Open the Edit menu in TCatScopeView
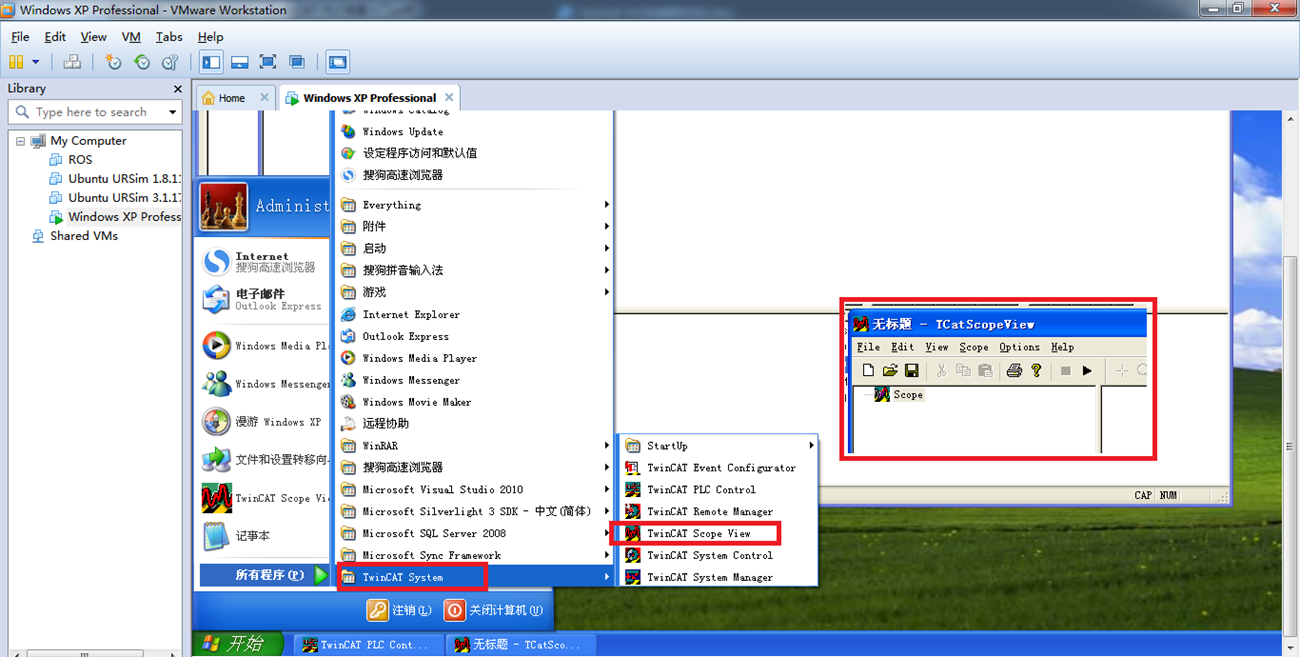The height and width of the screenshot is (657, 1300). (903, 347)
